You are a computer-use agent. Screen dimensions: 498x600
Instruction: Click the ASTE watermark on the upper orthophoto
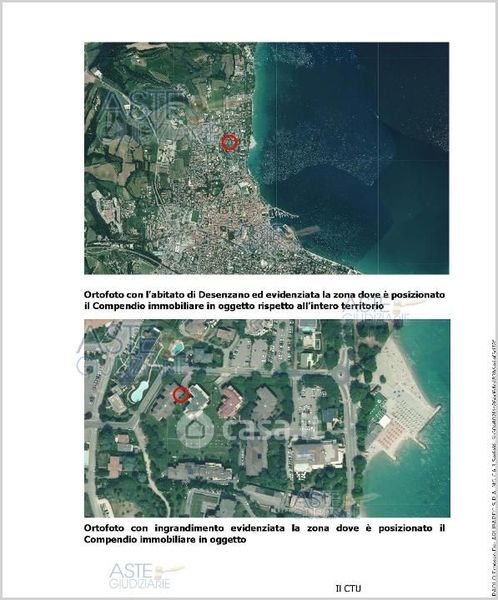(x=145, y=117)
